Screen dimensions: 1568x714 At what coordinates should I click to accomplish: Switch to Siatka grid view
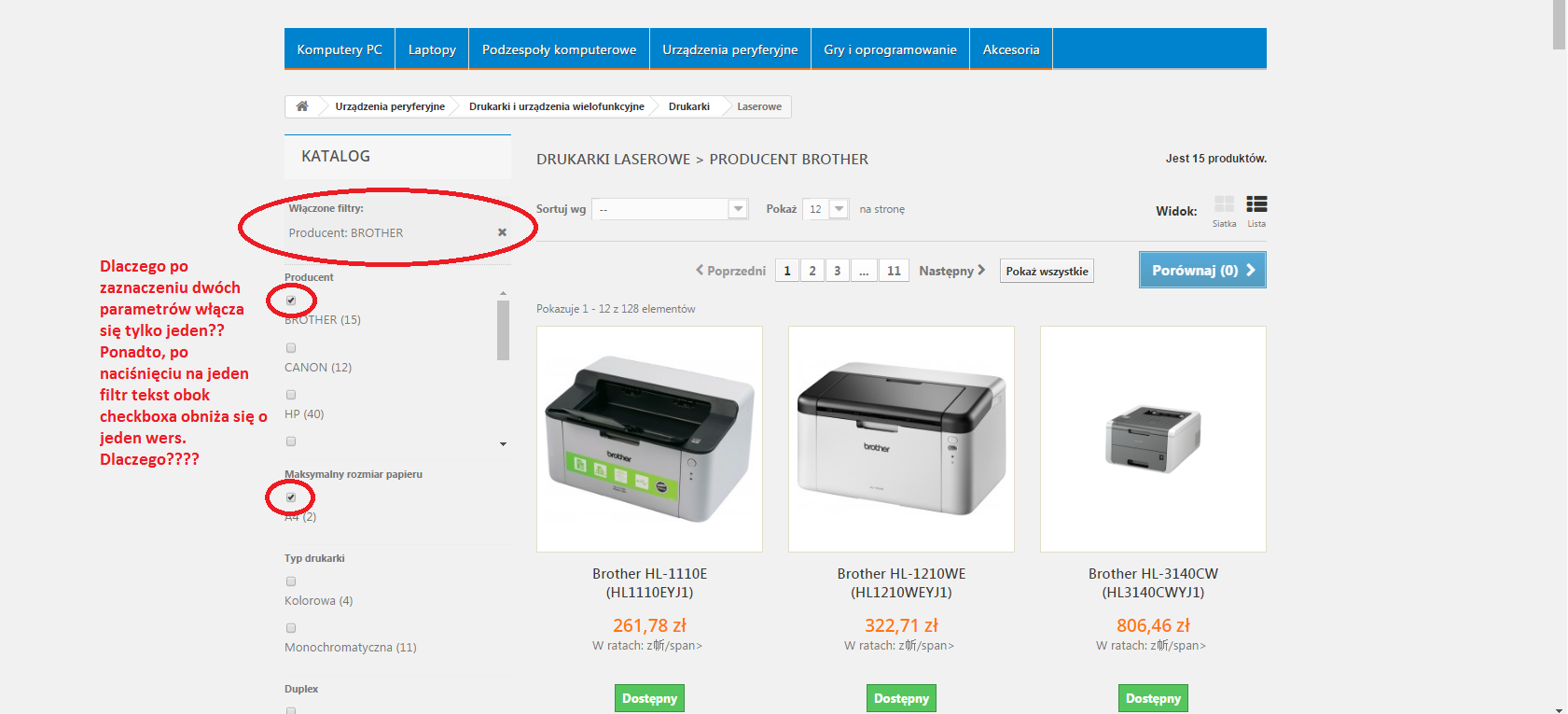tap(1224, 210)
